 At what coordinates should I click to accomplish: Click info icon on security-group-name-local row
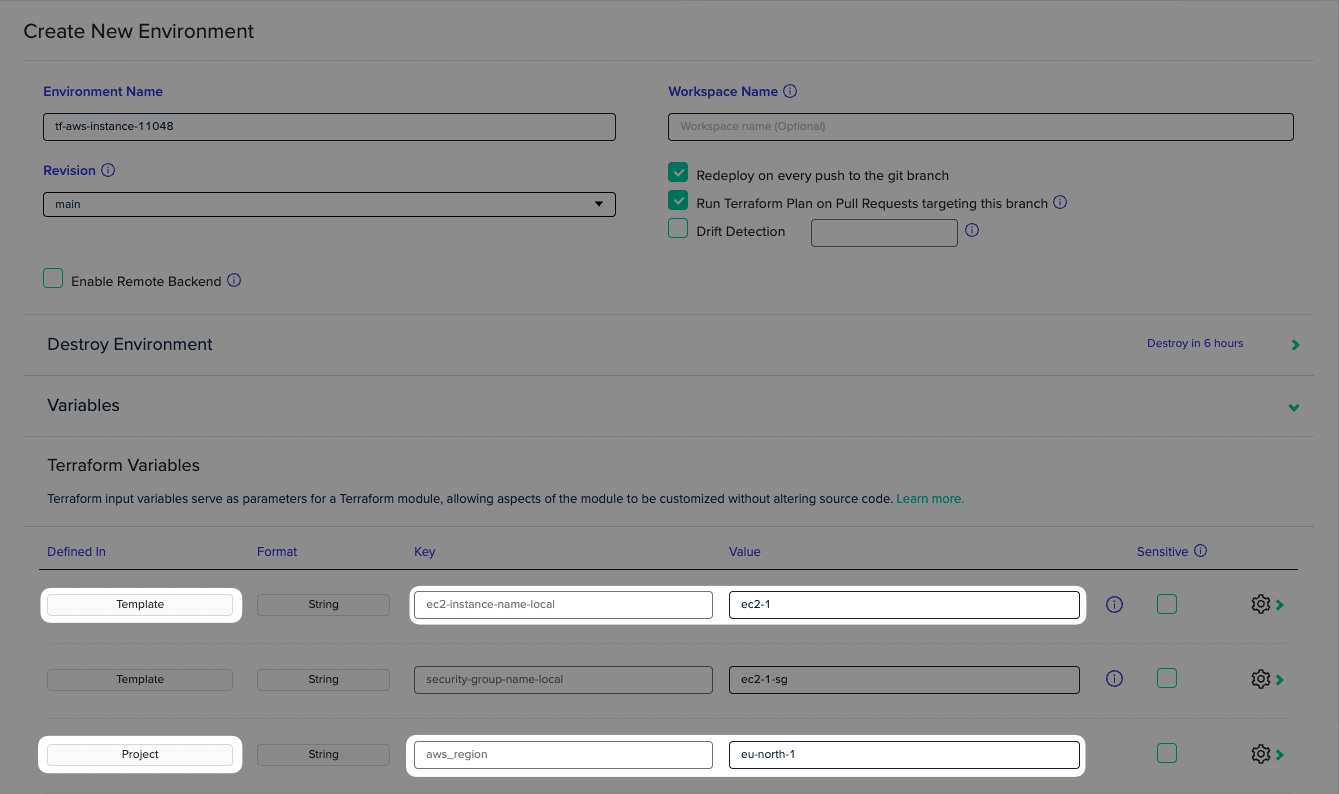click(1114, 679)
